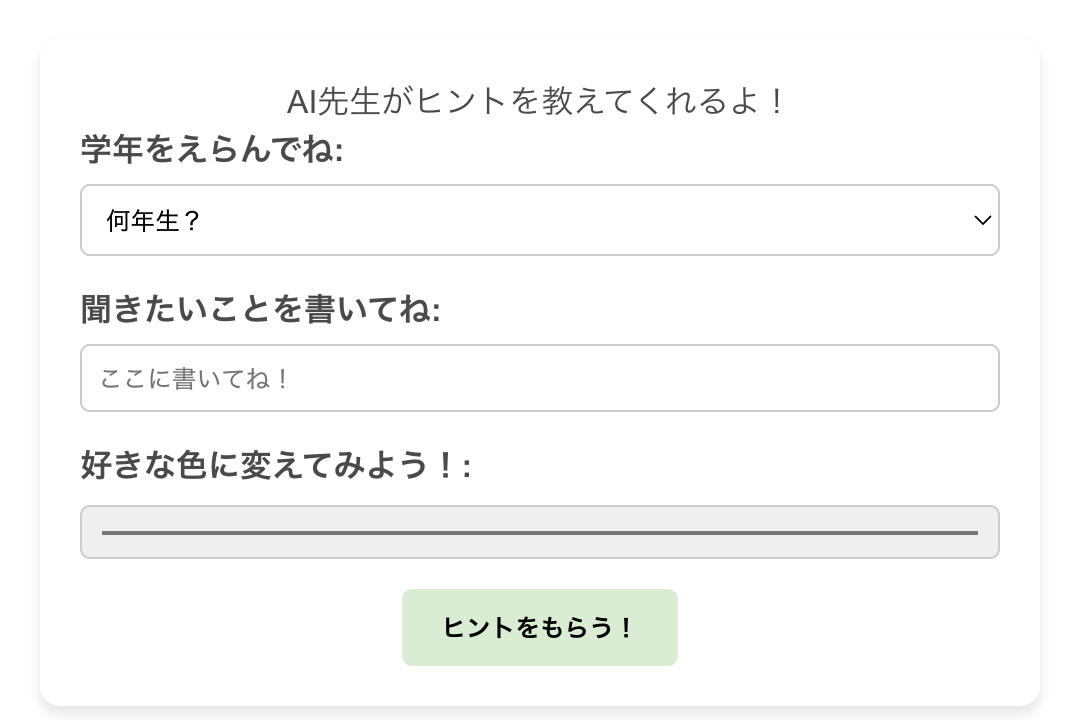Screen dimensions: 1086x720
Task: Click the 好きな色に変えてみよう label
Action: (276, 466)
